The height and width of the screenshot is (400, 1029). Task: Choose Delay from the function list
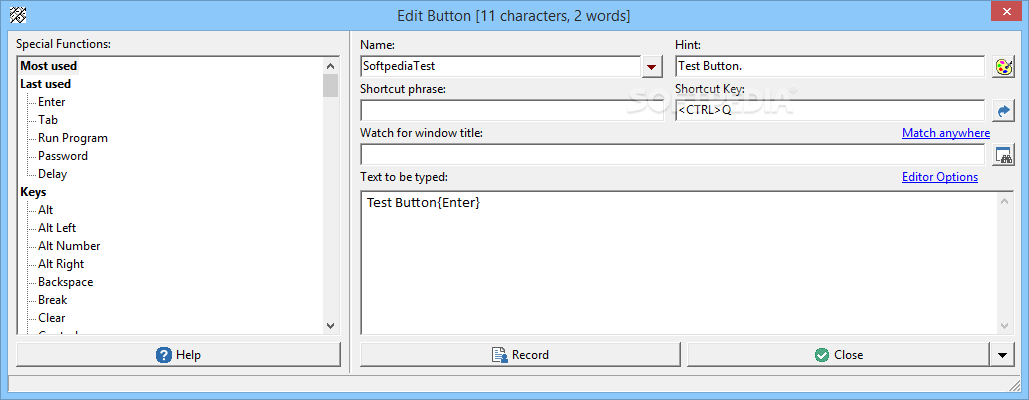pos(52,174)
